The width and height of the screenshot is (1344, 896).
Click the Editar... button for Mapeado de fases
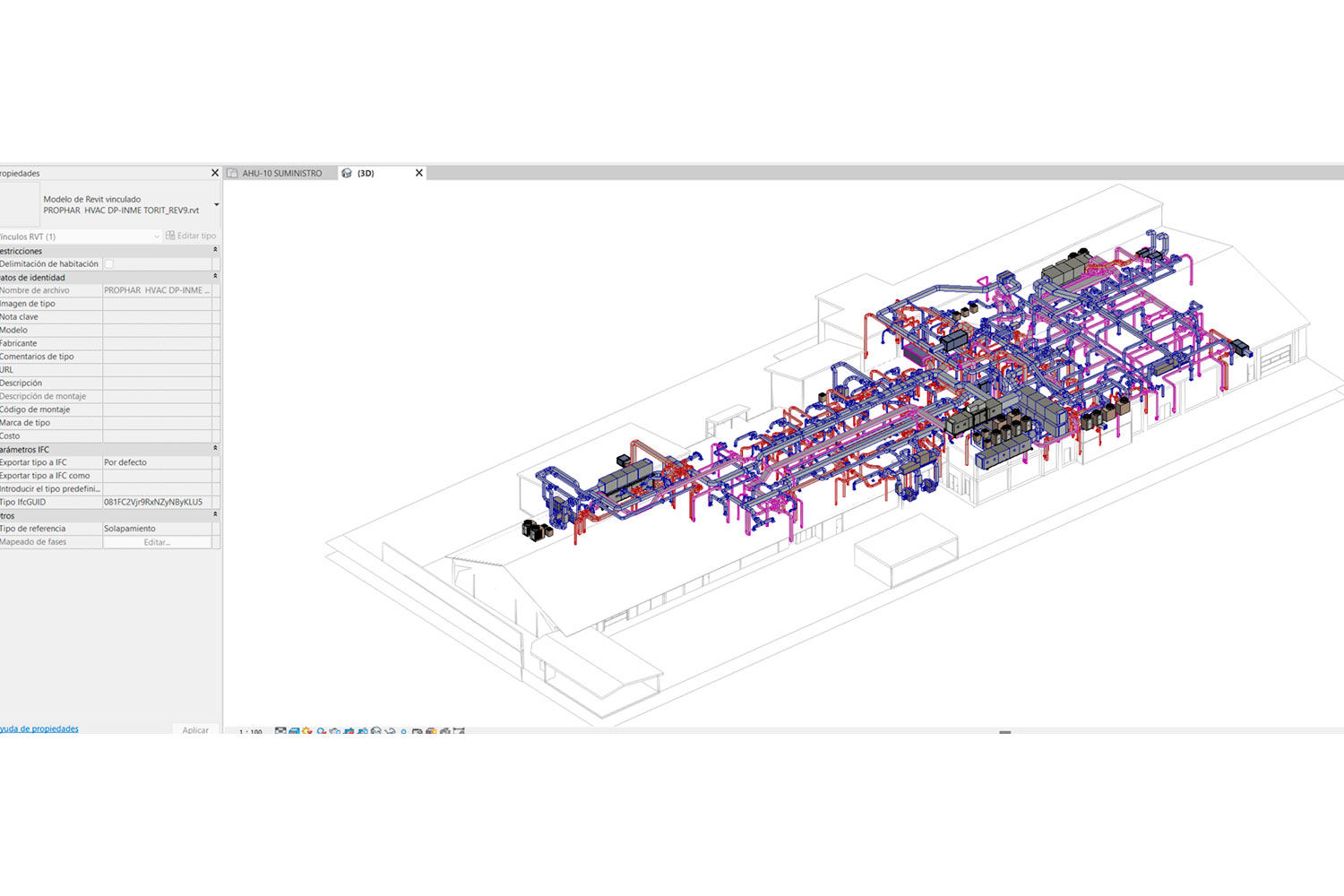tap(157, 542)
